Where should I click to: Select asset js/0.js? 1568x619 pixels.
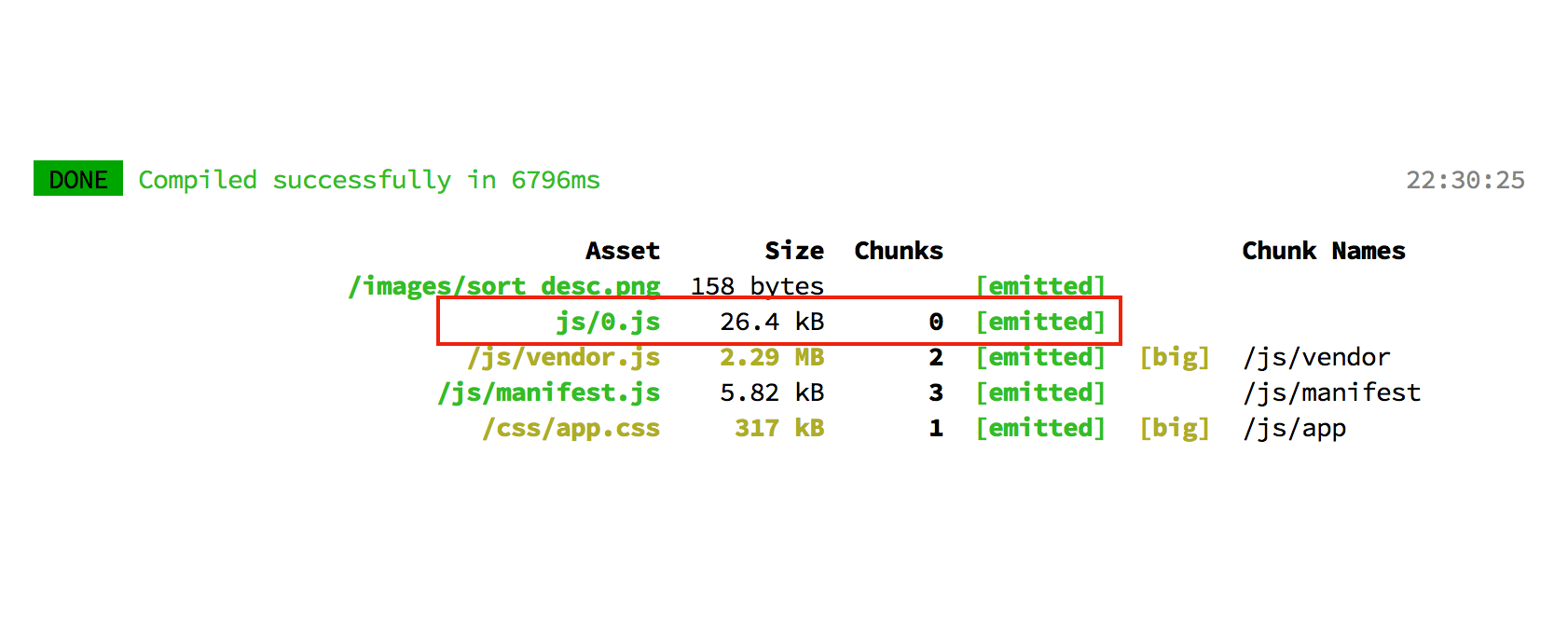coord(608,322)
